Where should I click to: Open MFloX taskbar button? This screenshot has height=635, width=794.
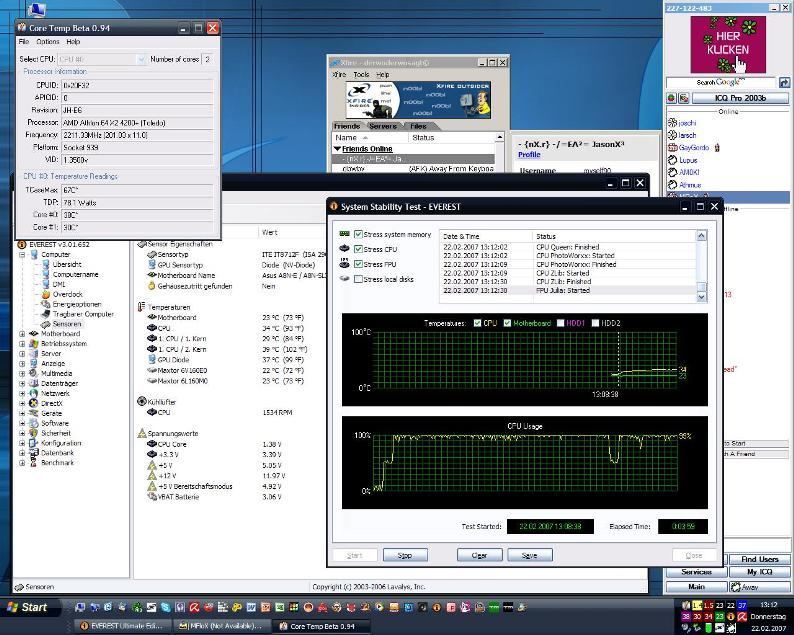click(222, 626)
